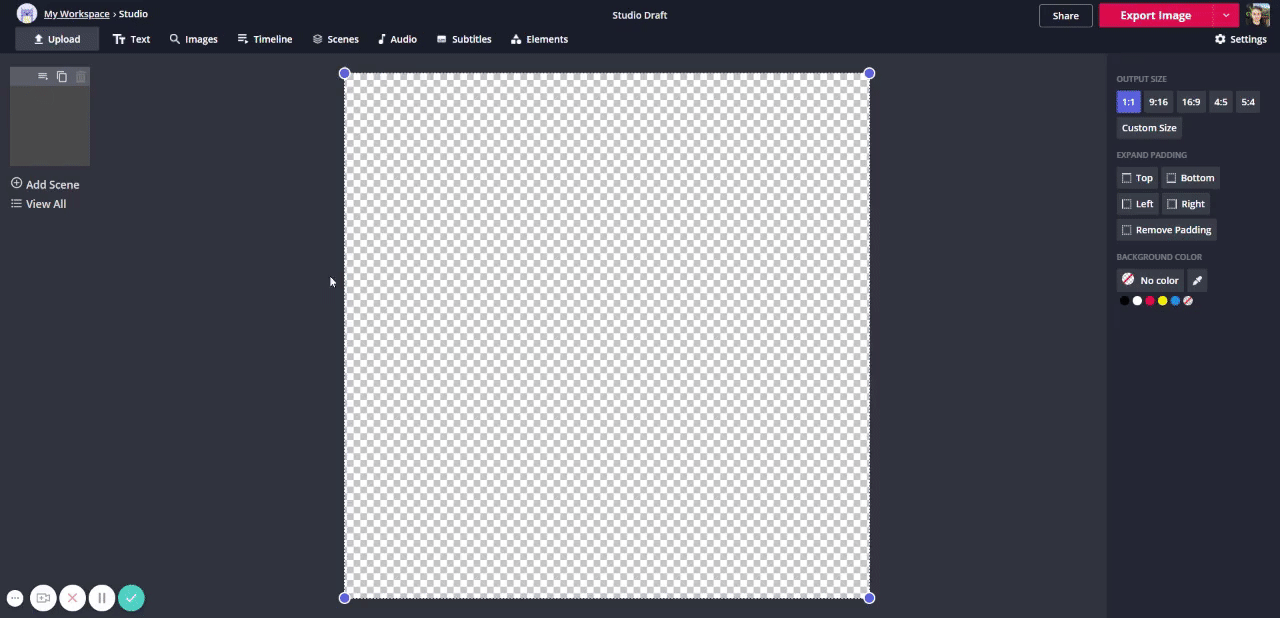Open the Subtitles menu
The width and height of the screenshot is (1280, 618).
[x=464, y=39]
